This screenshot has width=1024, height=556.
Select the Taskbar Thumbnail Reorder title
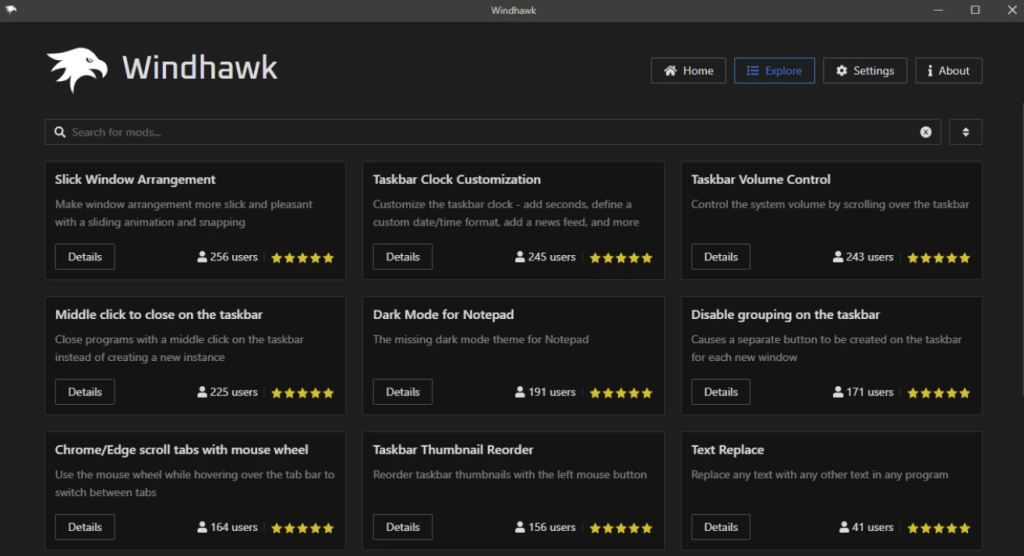coord(453,450)
